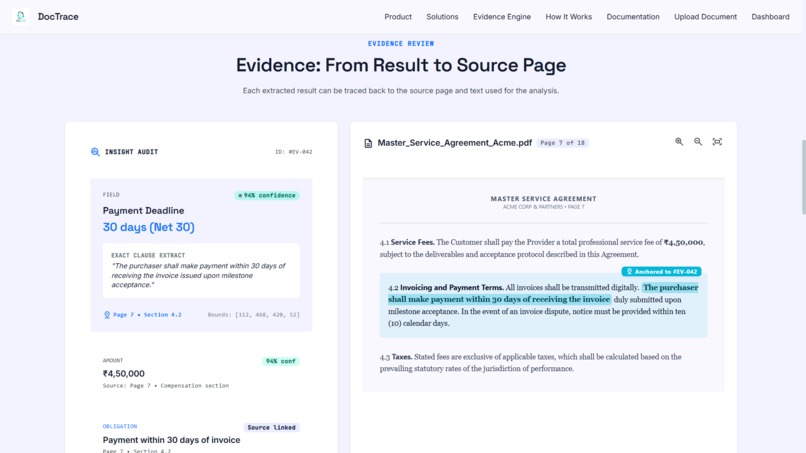Click the Source: Page 7 Compensation section text

click(166, 386)
